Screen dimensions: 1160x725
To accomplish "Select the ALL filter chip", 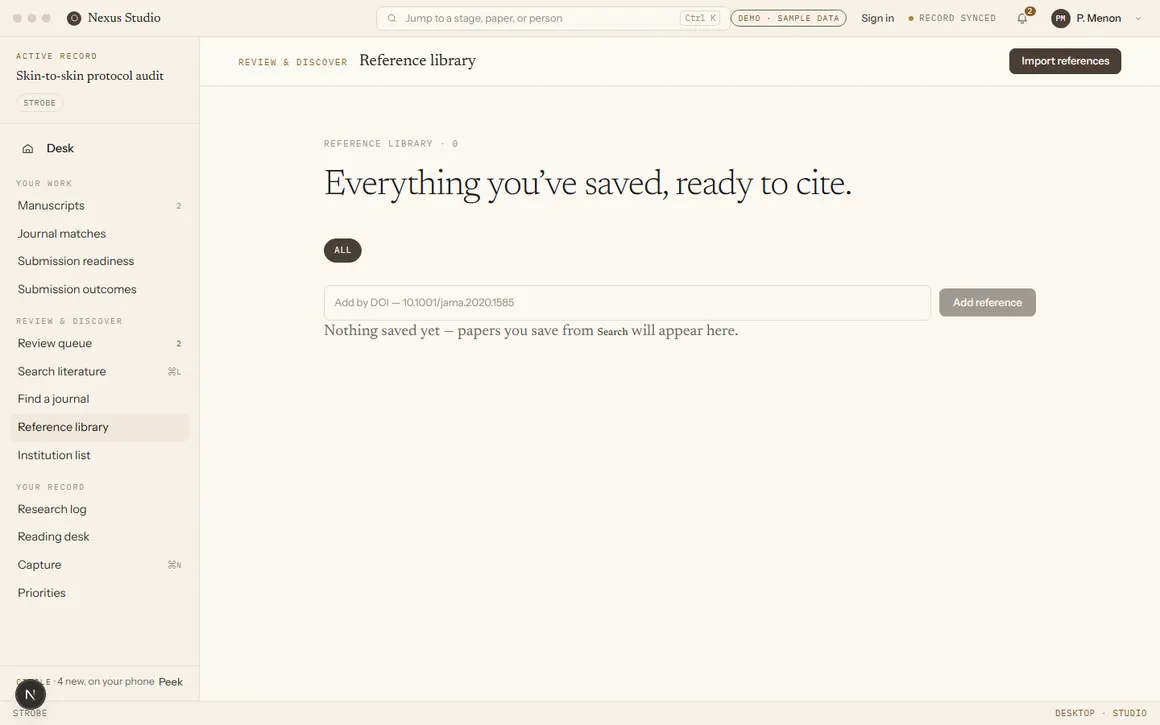I will [343, 250].
